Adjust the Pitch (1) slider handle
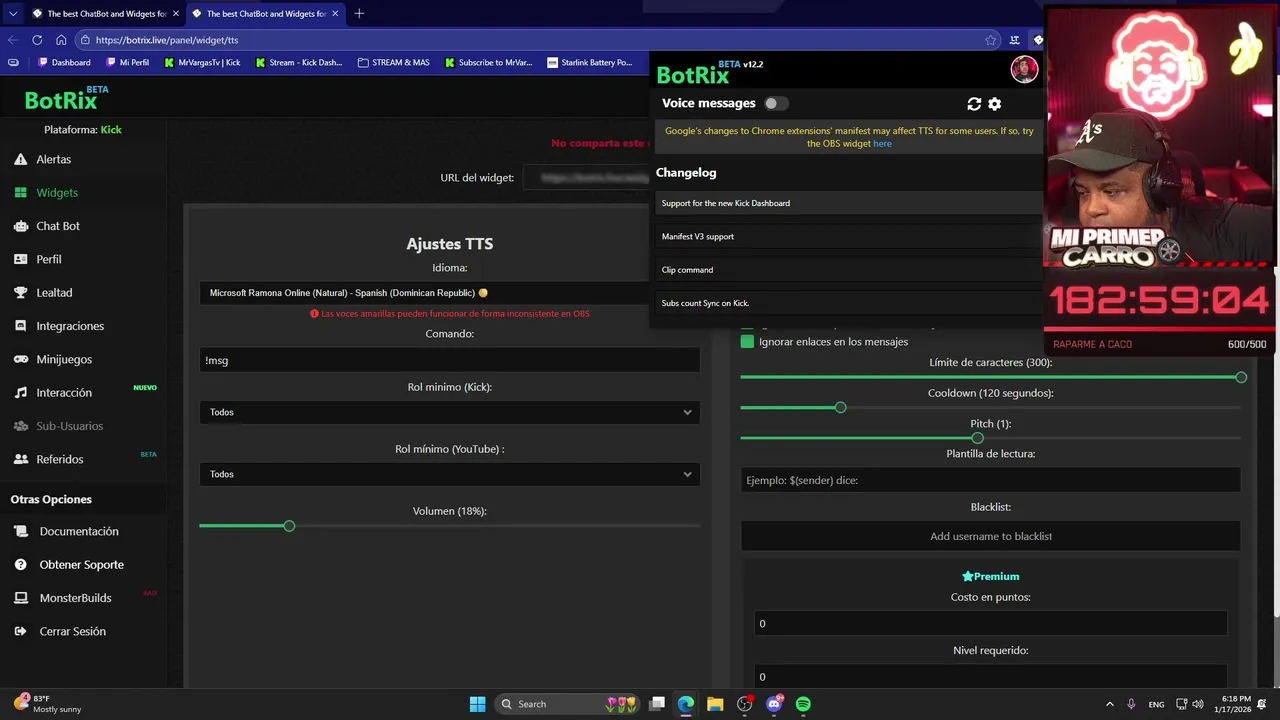Image resolution: width=1280 pixels, height=720 pixels. (x=977, y=438)
